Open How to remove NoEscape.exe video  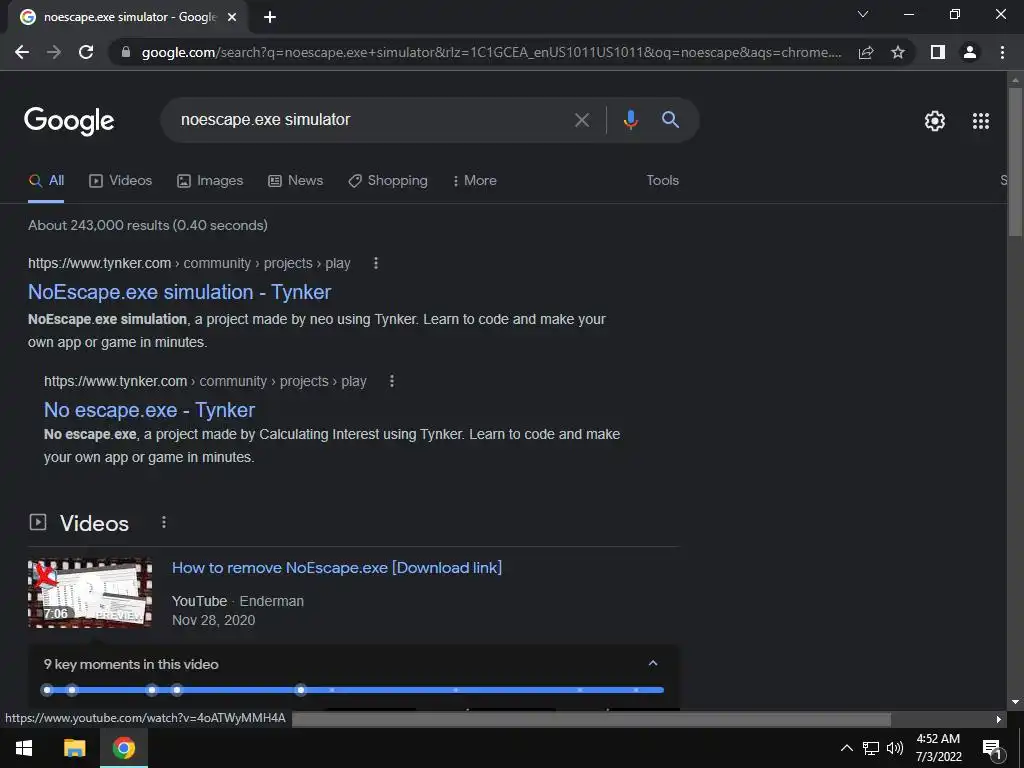(337, 568)
